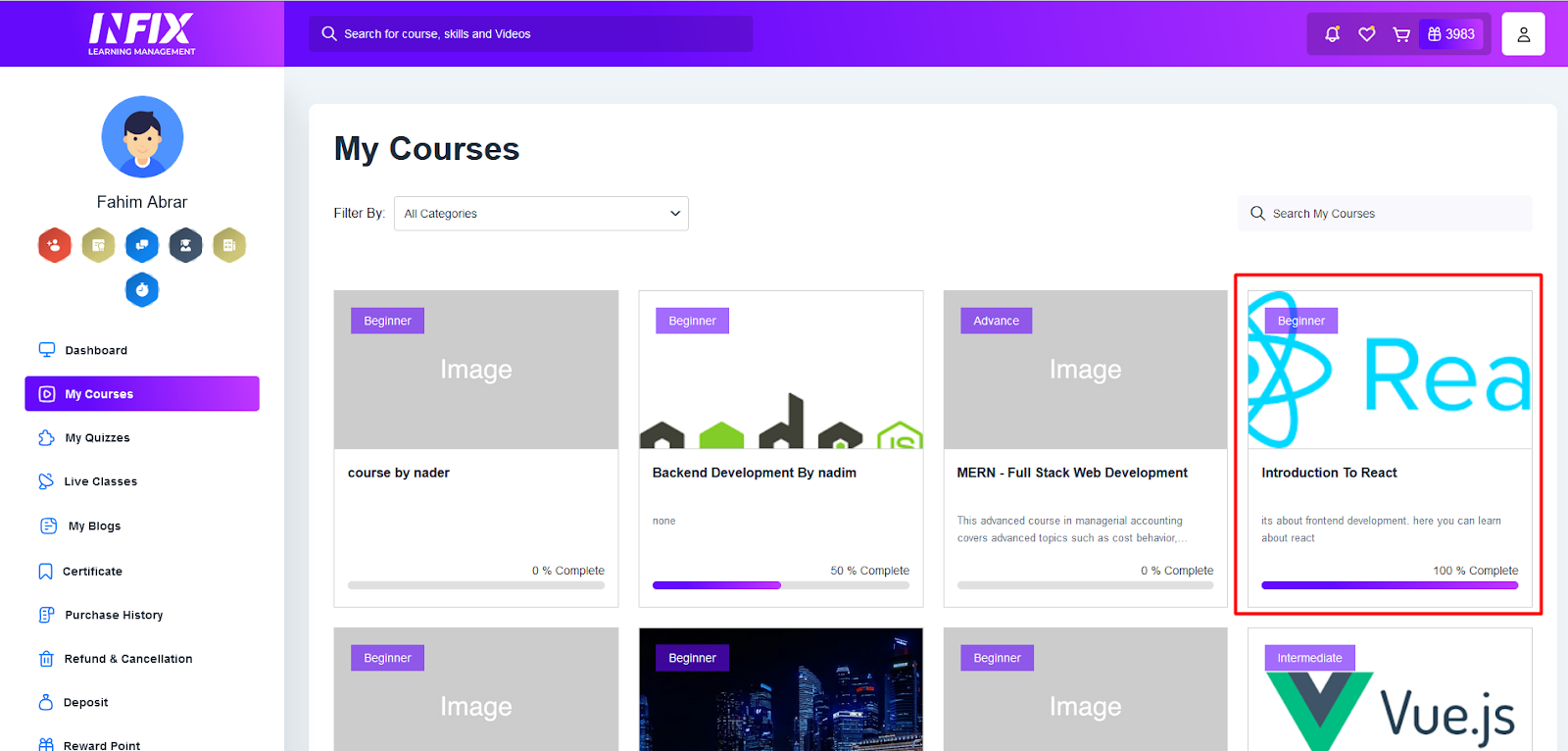Focus the Search My Courses field

[1385, 214]
